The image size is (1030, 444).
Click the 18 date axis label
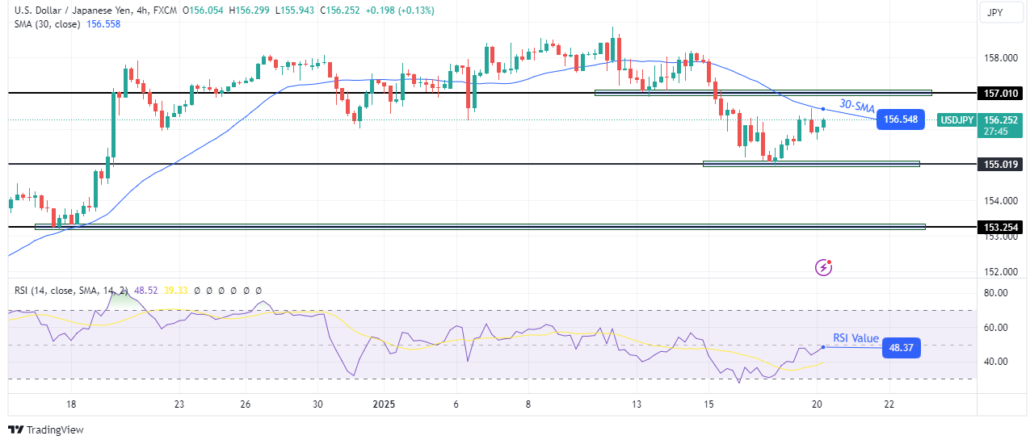(72, 404)
